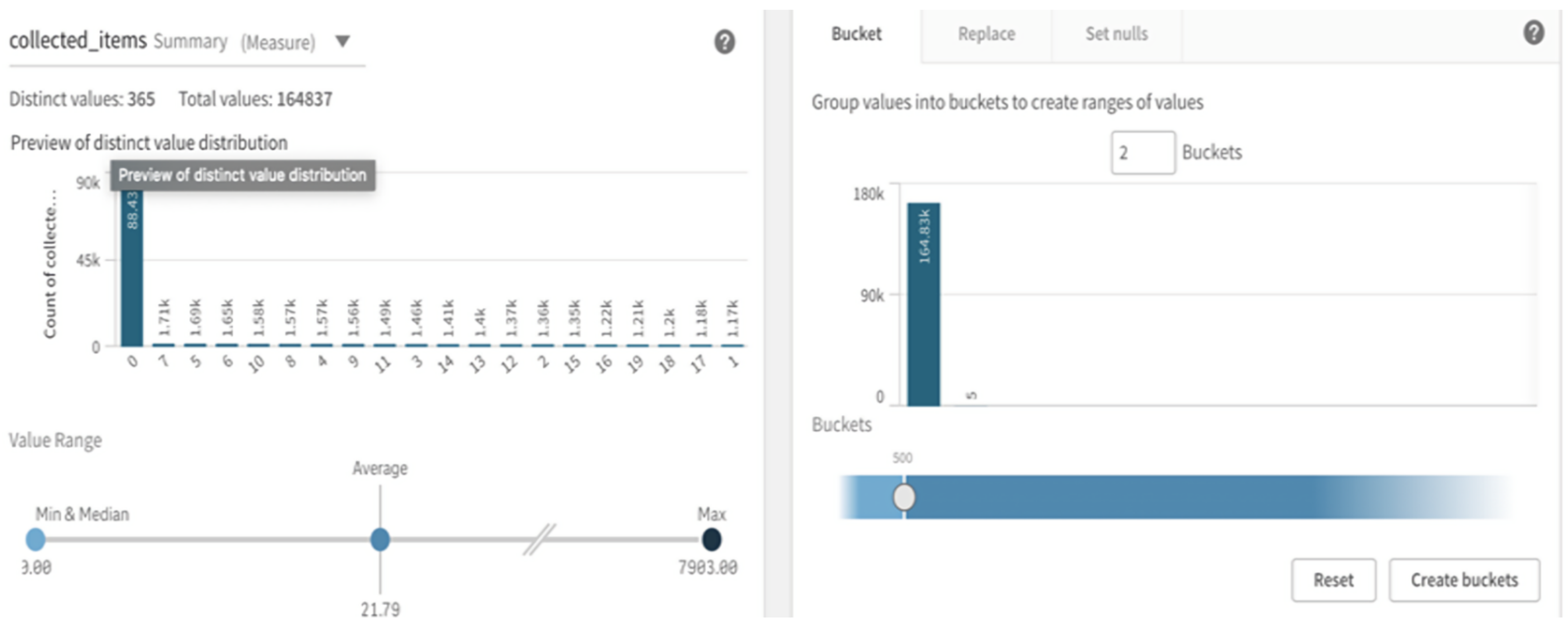Screen dimensions: 1568x624
Task: Select the 164.83k bucket bar
Action: 923,304
